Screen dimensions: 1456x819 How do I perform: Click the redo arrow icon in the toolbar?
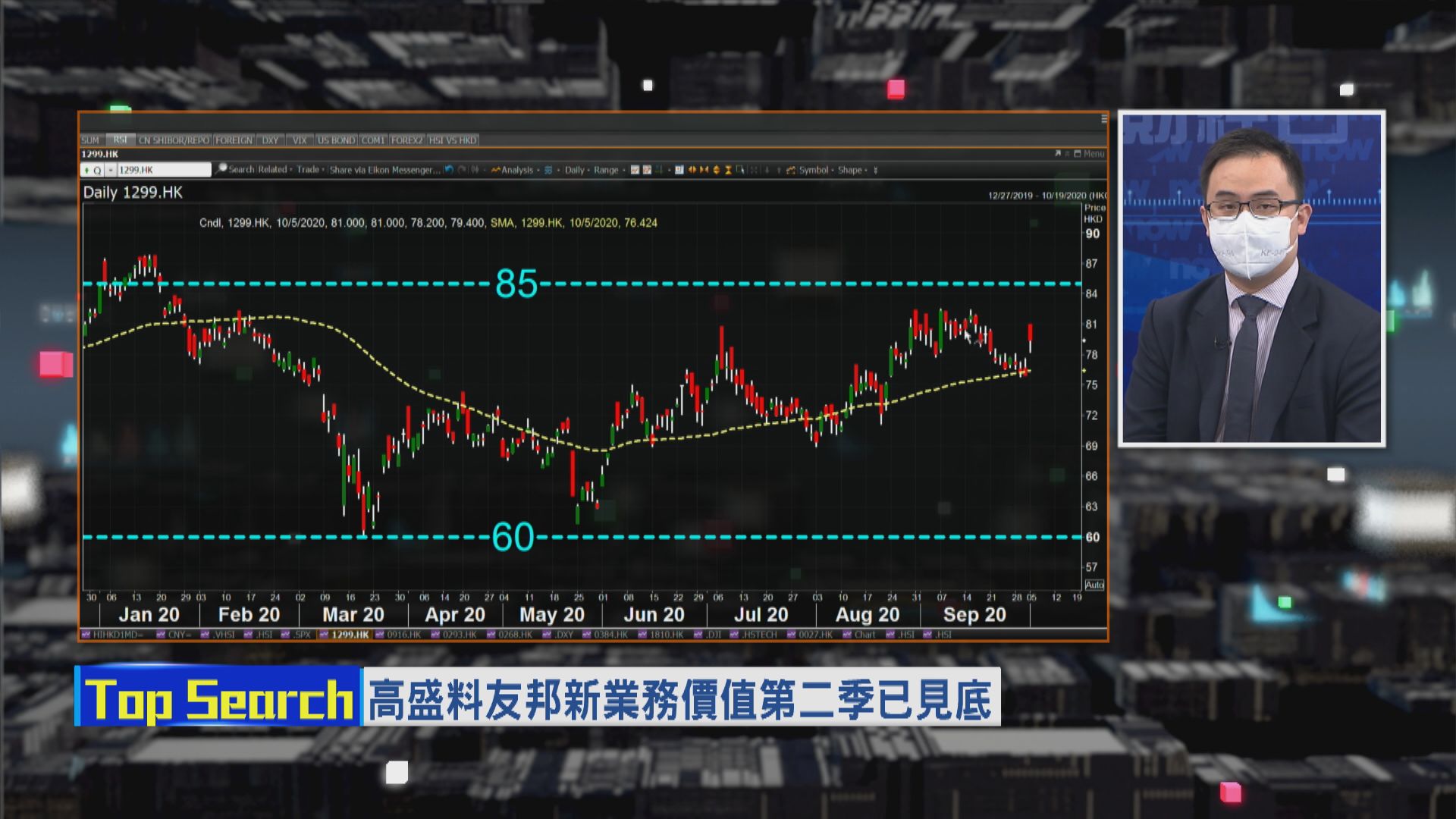click(463, 170)
